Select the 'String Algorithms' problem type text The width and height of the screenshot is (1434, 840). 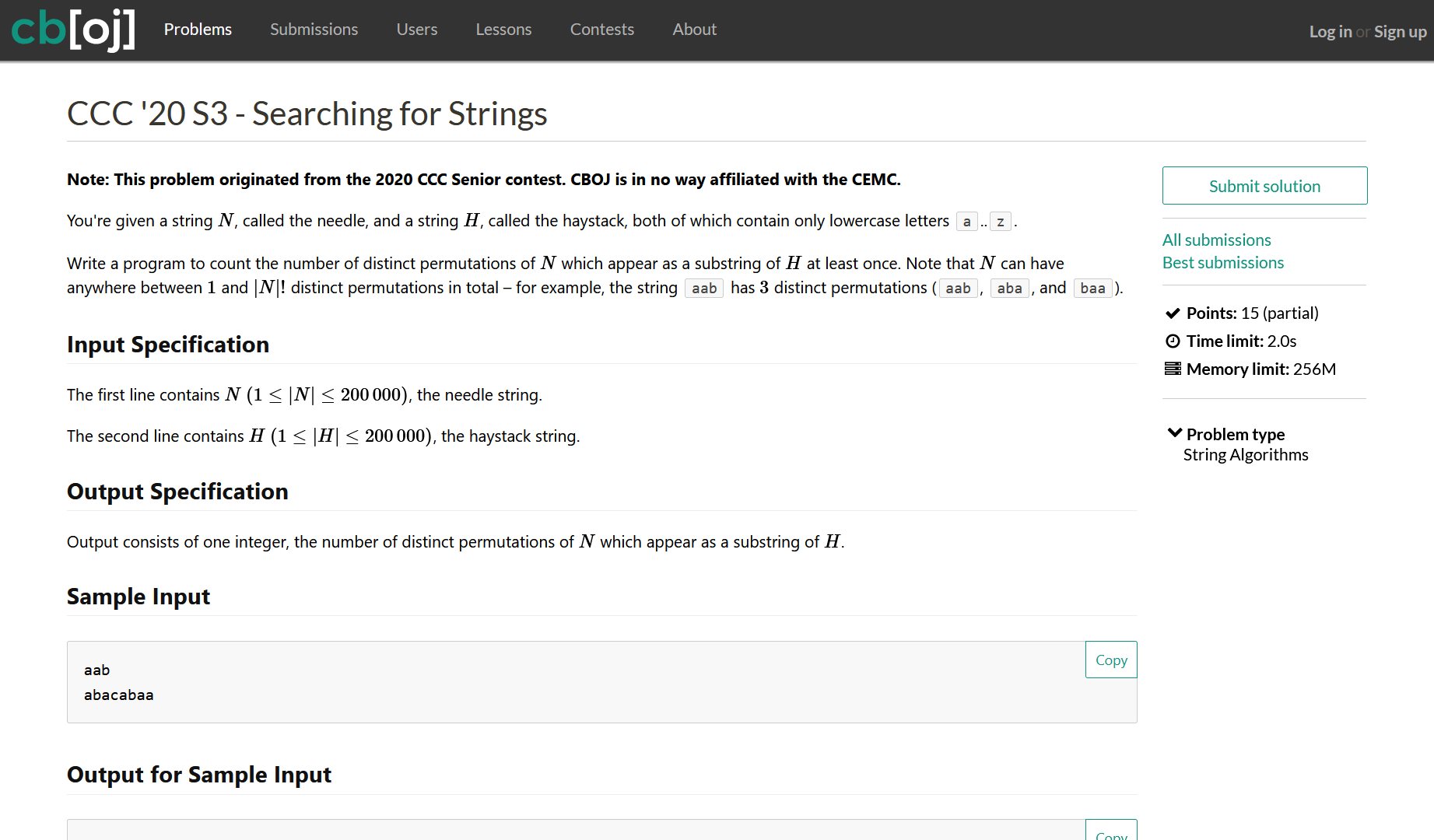[x=1246, y=455]
